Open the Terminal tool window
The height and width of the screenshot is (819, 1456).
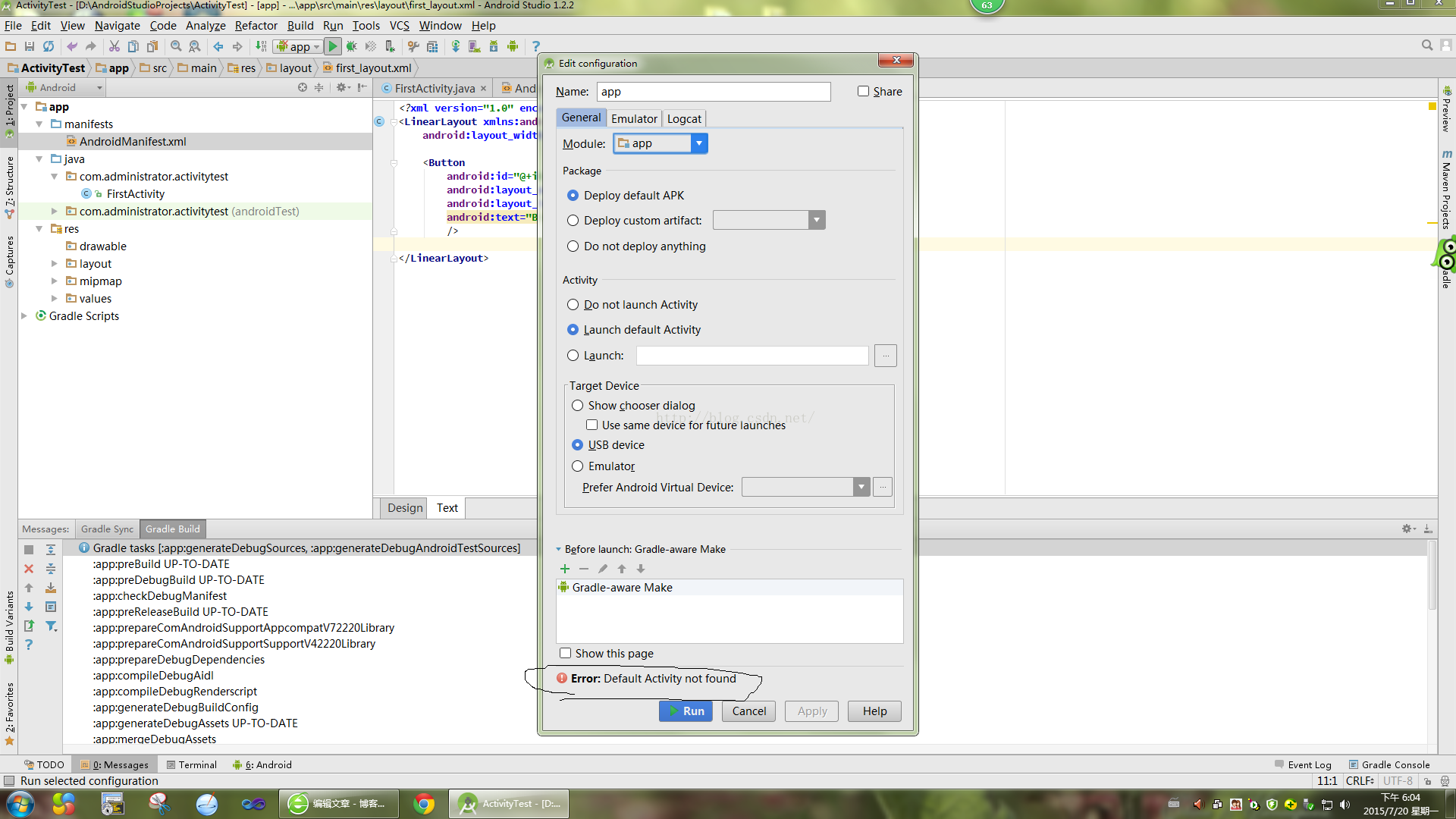click(x=192, y=764)
